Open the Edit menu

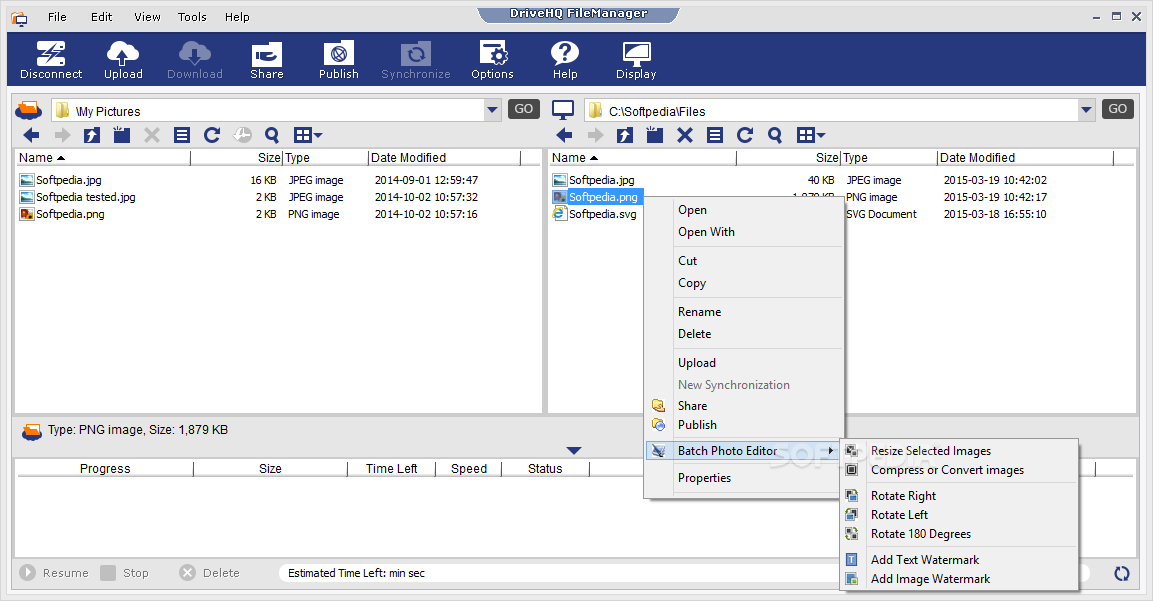[101, 17]
